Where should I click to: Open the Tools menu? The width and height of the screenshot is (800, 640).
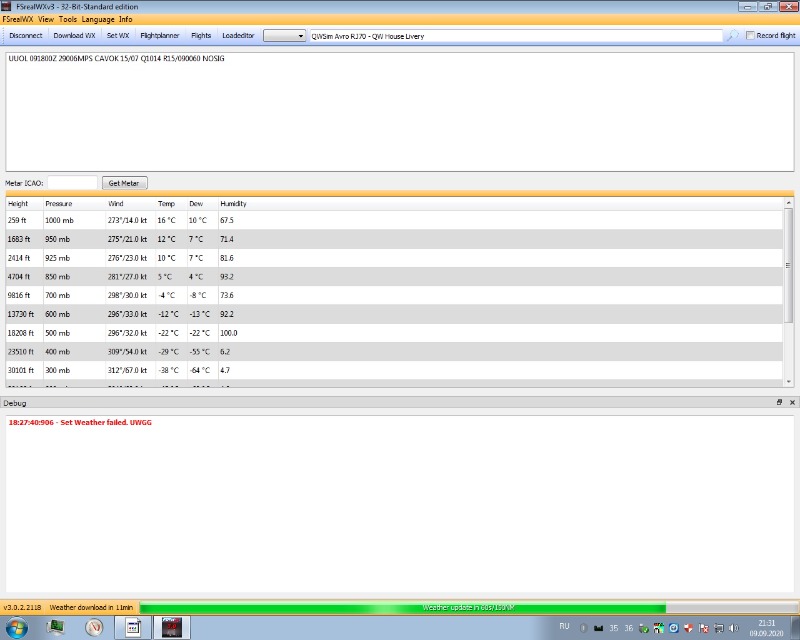(x=67, y=19)
